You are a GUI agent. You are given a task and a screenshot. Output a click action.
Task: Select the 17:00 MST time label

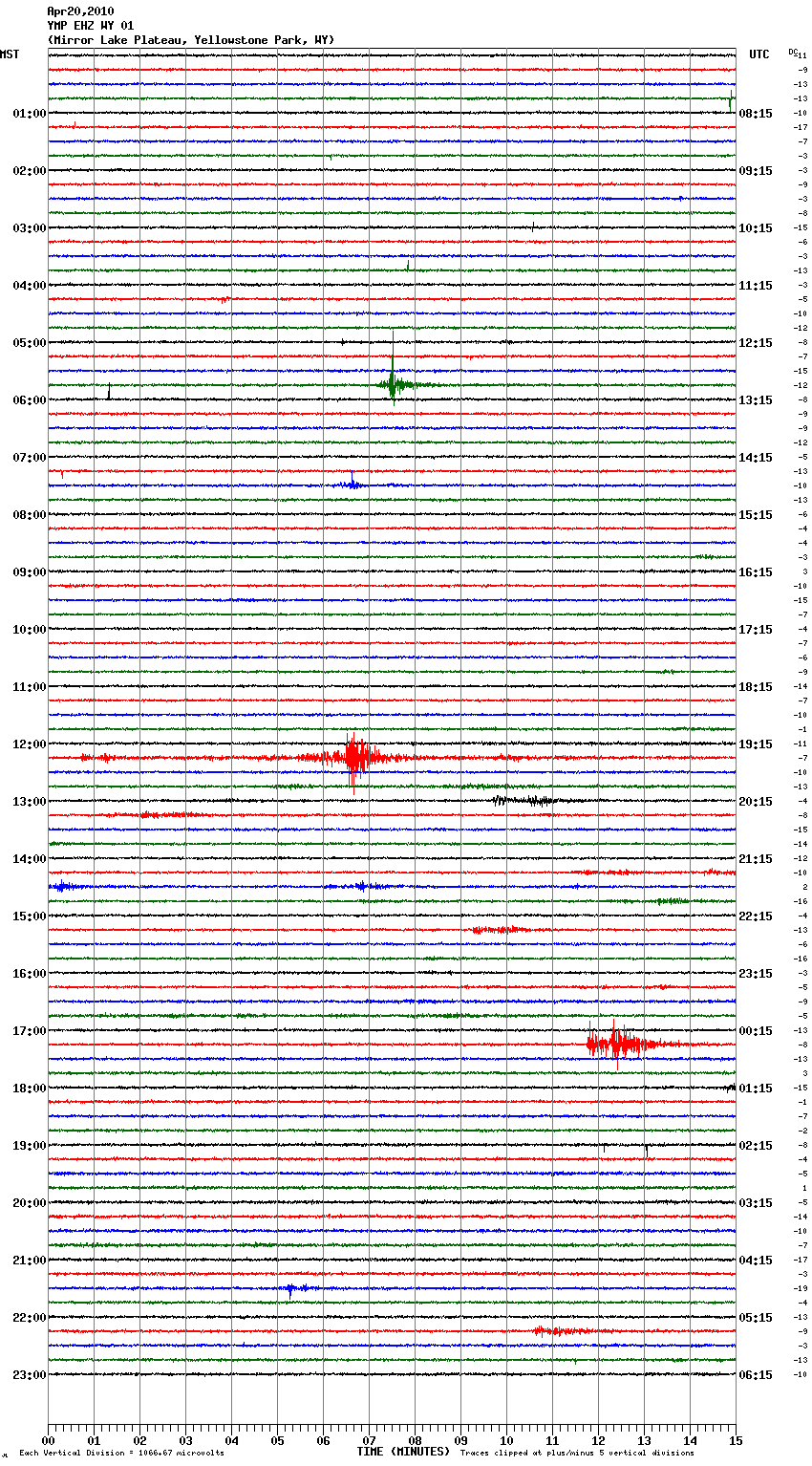click(30, 1031)
